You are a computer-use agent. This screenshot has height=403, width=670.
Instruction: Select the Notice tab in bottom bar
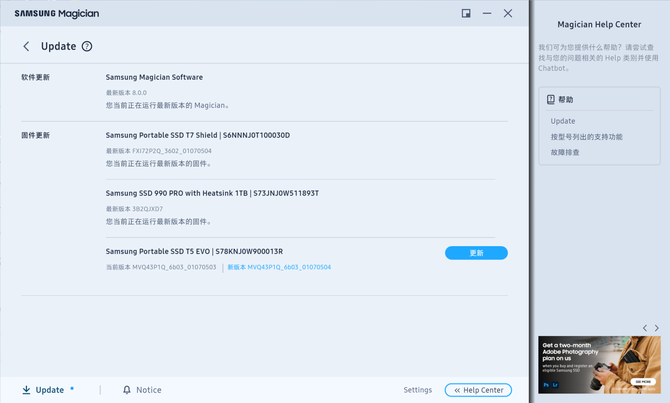[x=148, y=390]
